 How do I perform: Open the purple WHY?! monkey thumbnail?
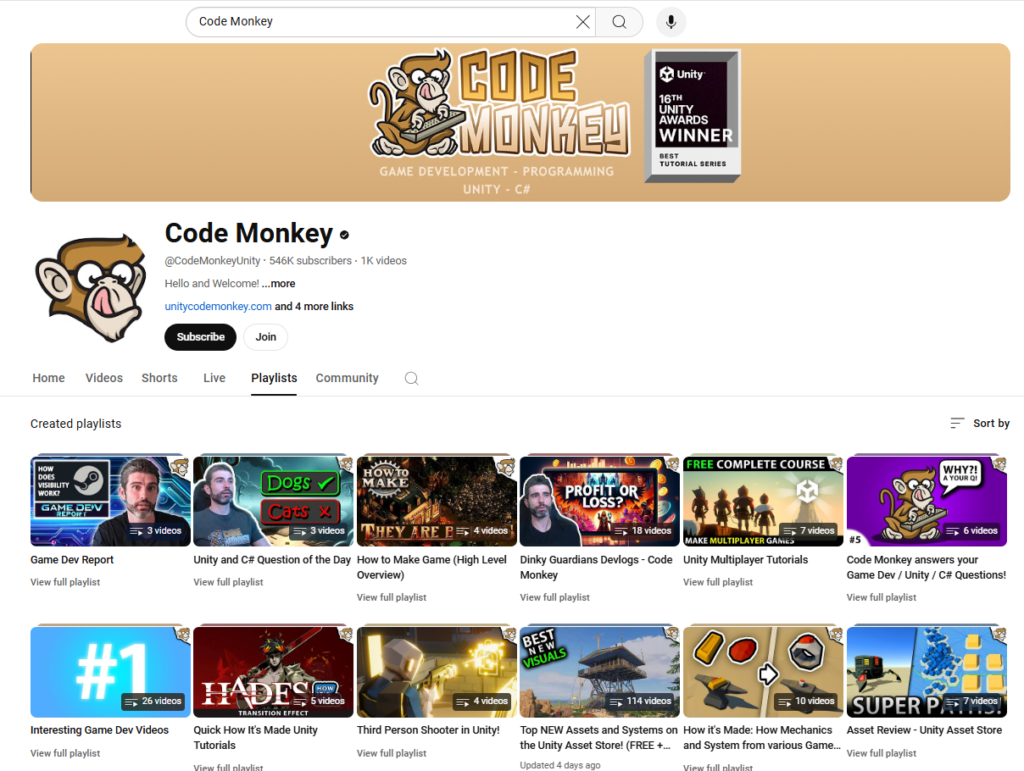[x=927, y=501]
